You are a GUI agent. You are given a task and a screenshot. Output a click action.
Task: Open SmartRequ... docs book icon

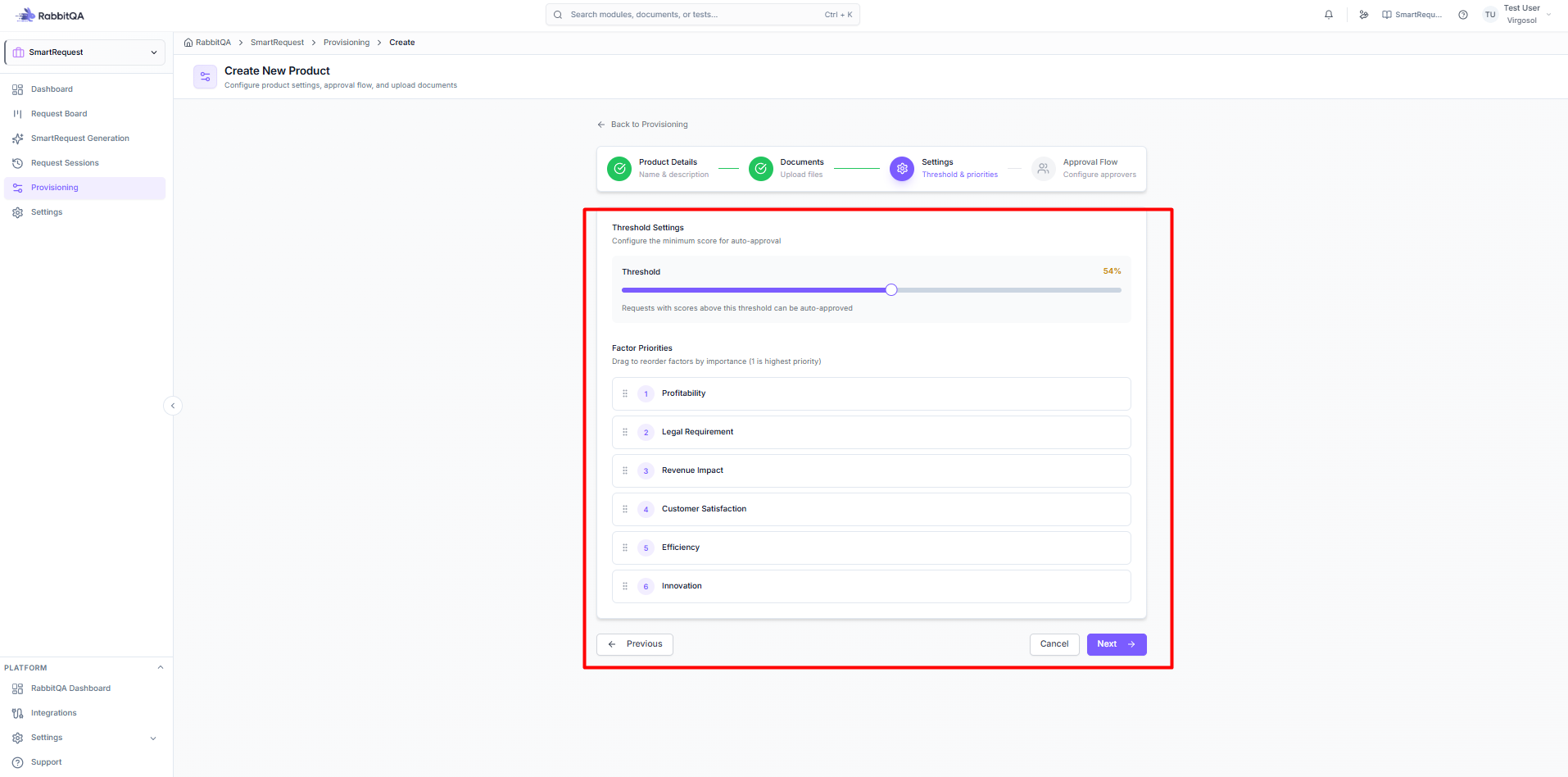pyautogui.click(x=1412, y=15)
